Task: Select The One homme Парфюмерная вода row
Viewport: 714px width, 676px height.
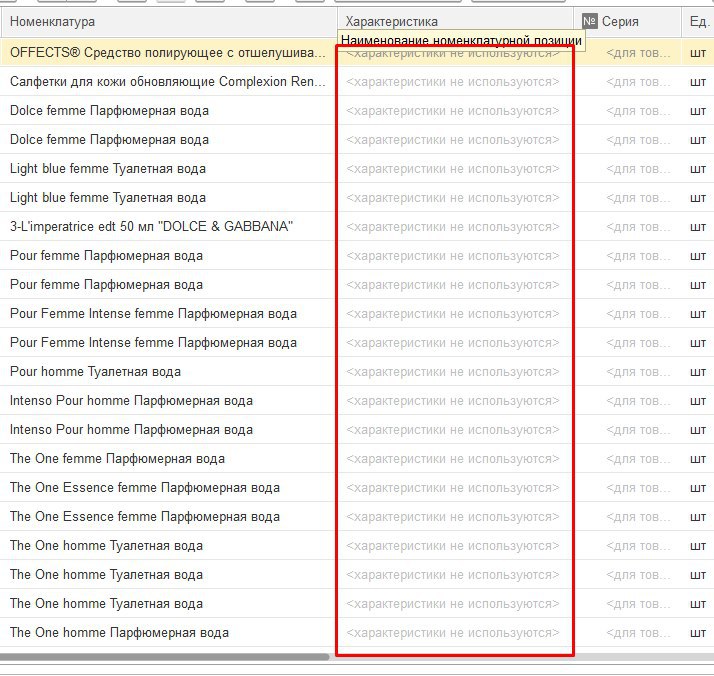Action: click(x=357, y=633)
